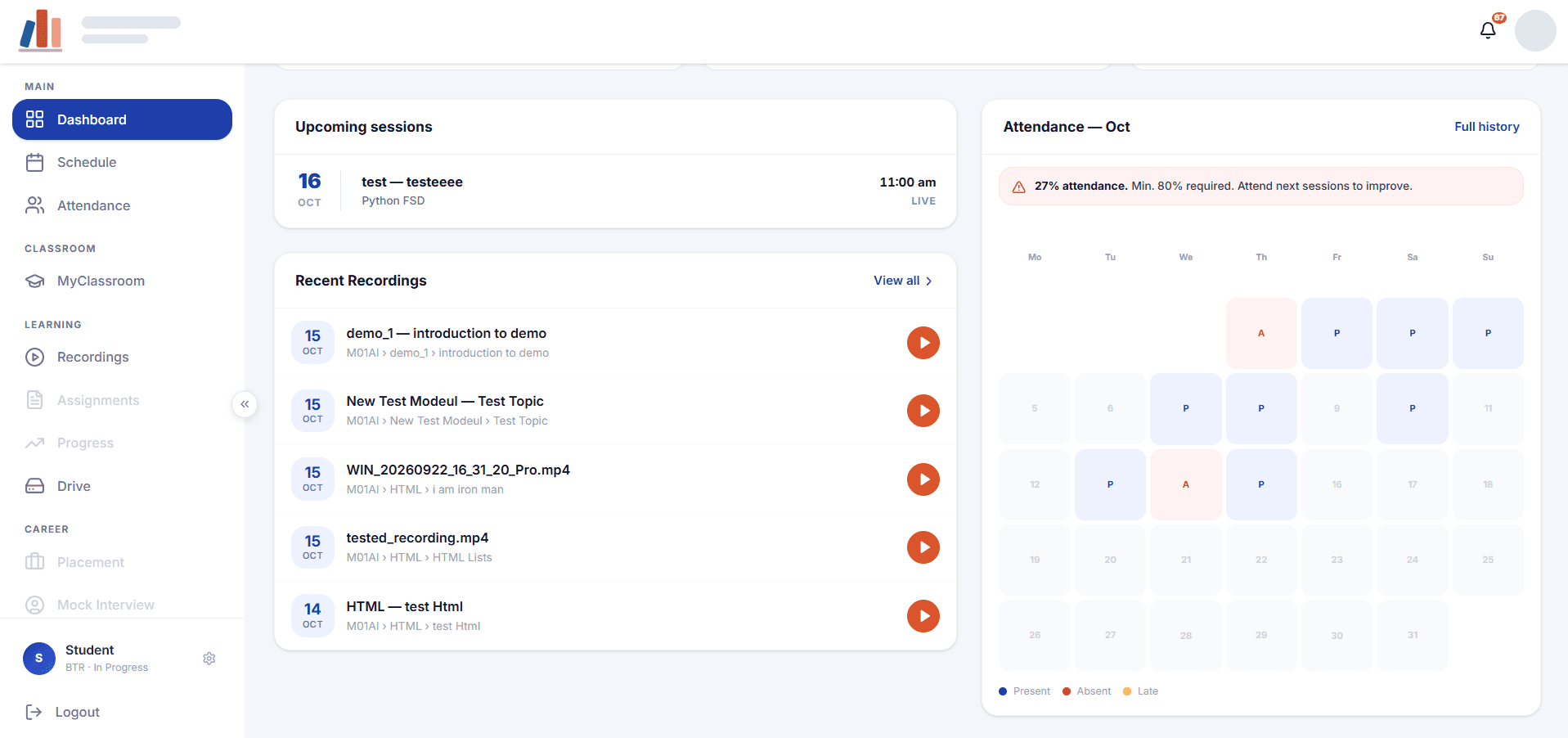Open MyClassroom in the sidebar
The height and width of the screenshot is (738, 1568).
[x=122, y=281]
